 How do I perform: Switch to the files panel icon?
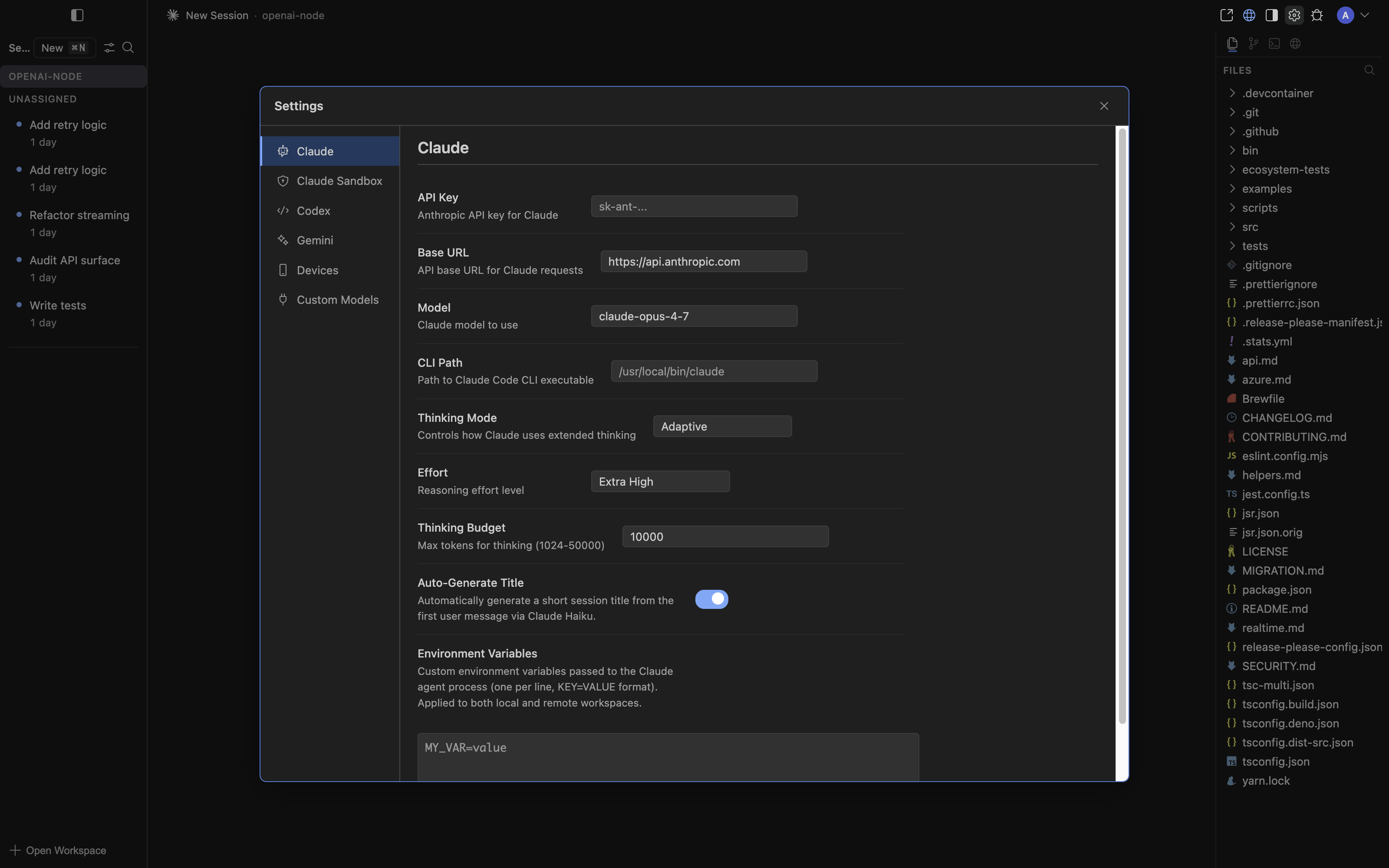1232,44
